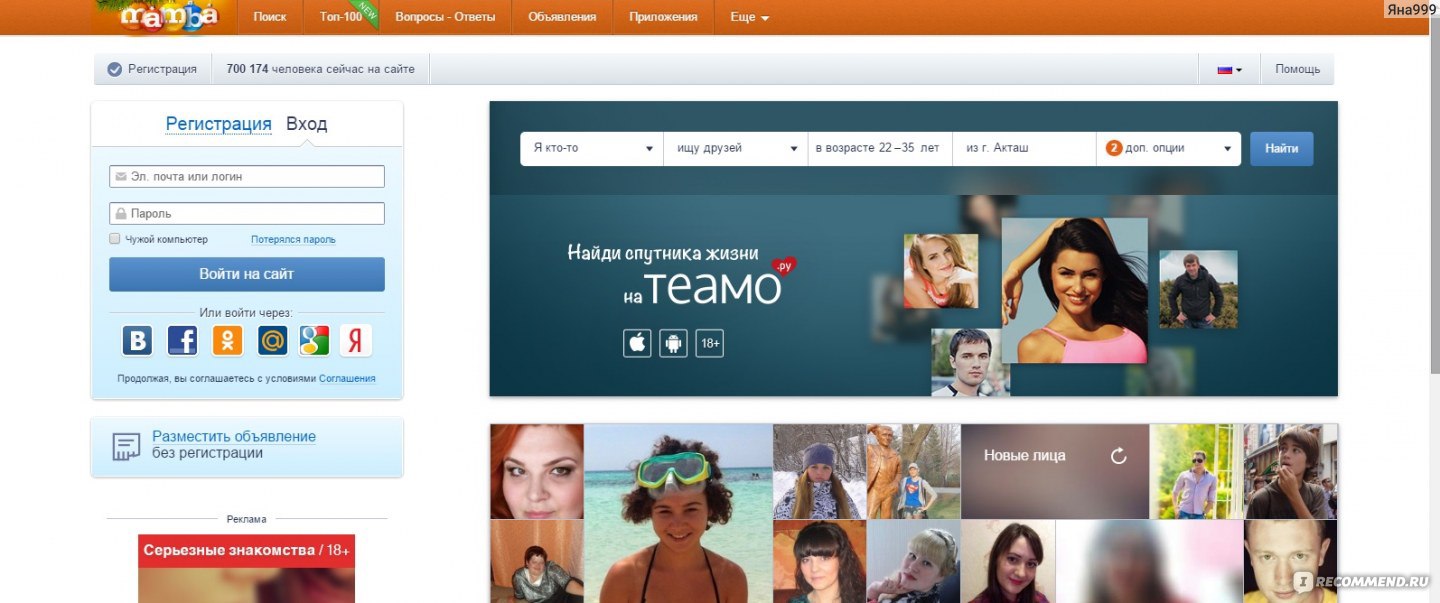
Task: Click the Потерялся пароль link
Action: click(x=293, y=240)
